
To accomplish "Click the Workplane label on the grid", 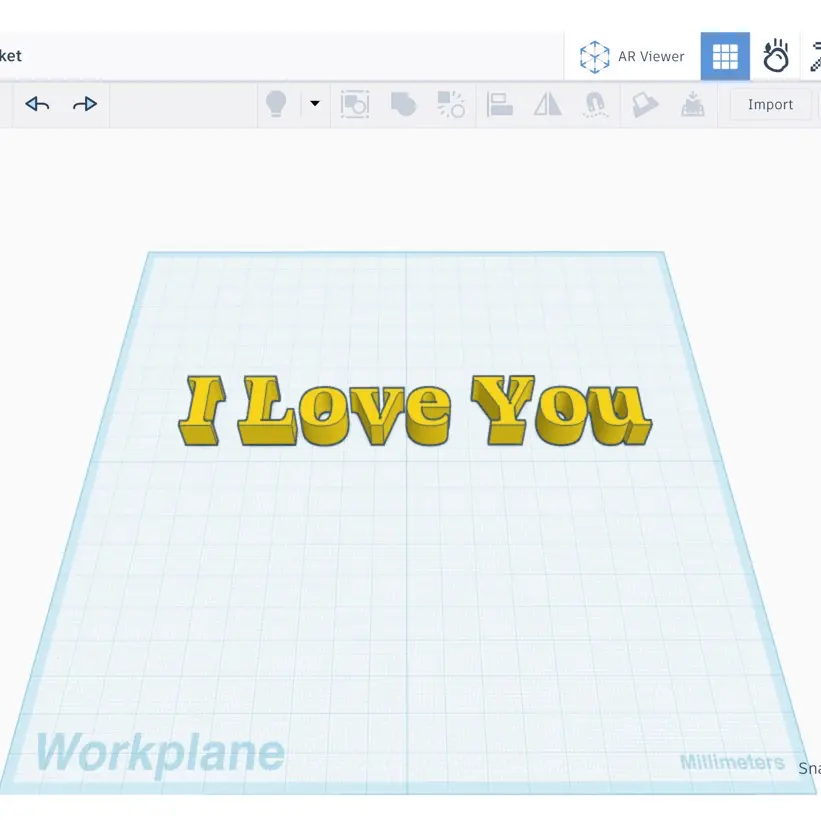I will click(160, 753).
